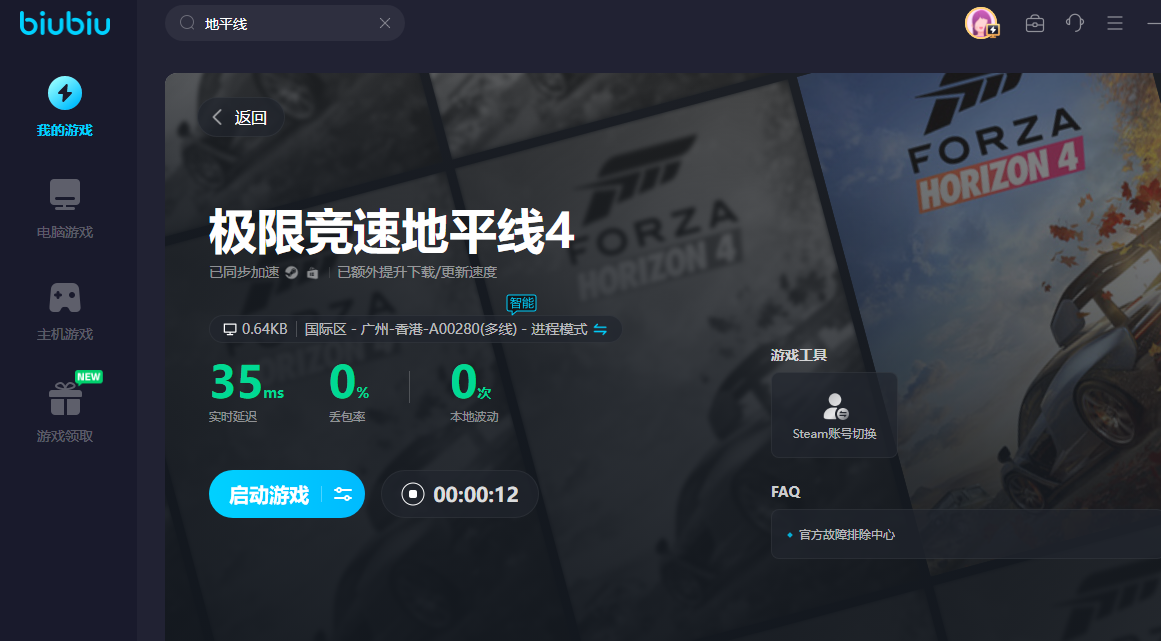
Task: Click the biubiu logo
Action: (65, 23)
